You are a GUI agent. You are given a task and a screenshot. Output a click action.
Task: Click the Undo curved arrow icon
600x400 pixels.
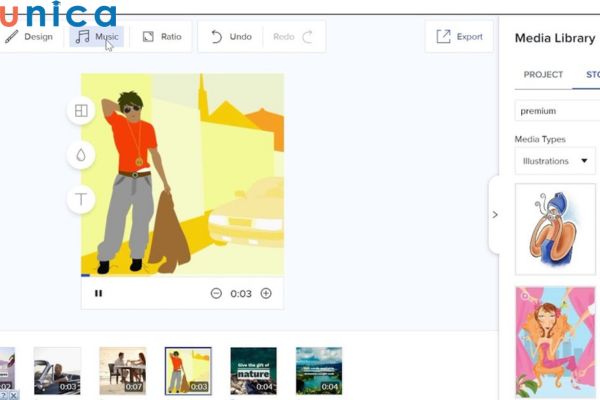pos(216,37)
